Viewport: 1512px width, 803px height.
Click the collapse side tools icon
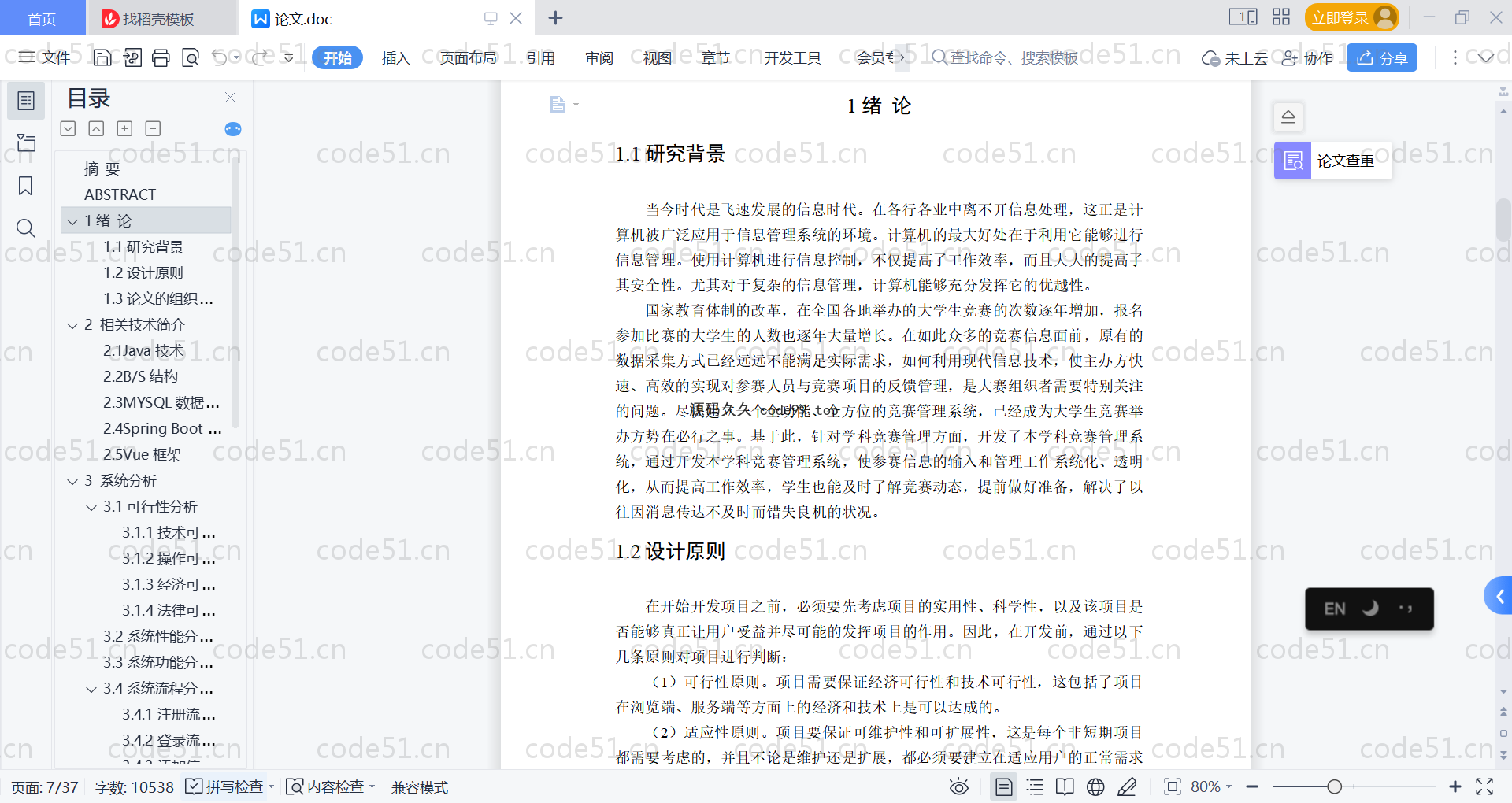coord(1288,117)
